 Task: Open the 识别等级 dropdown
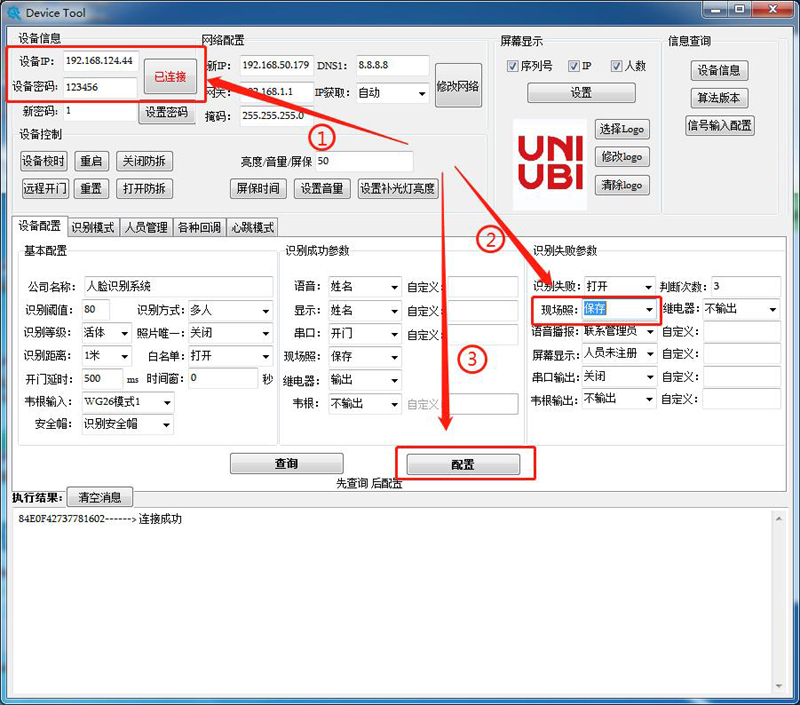point(106,333)
